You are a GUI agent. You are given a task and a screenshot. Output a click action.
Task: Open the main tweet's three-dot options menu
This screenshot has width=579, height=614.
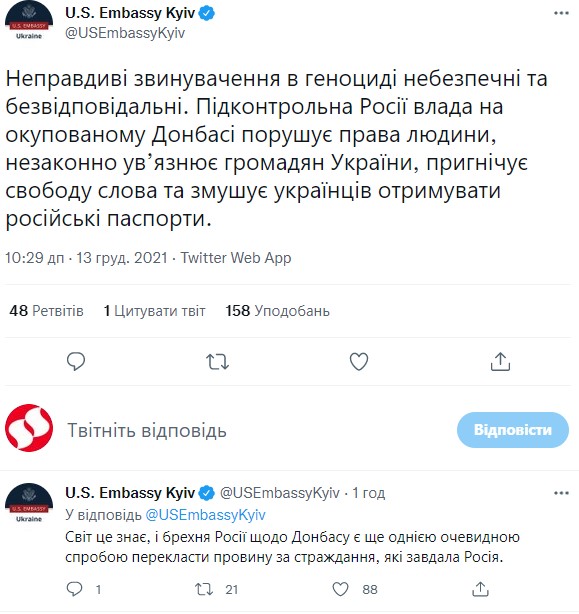(561, 13)
